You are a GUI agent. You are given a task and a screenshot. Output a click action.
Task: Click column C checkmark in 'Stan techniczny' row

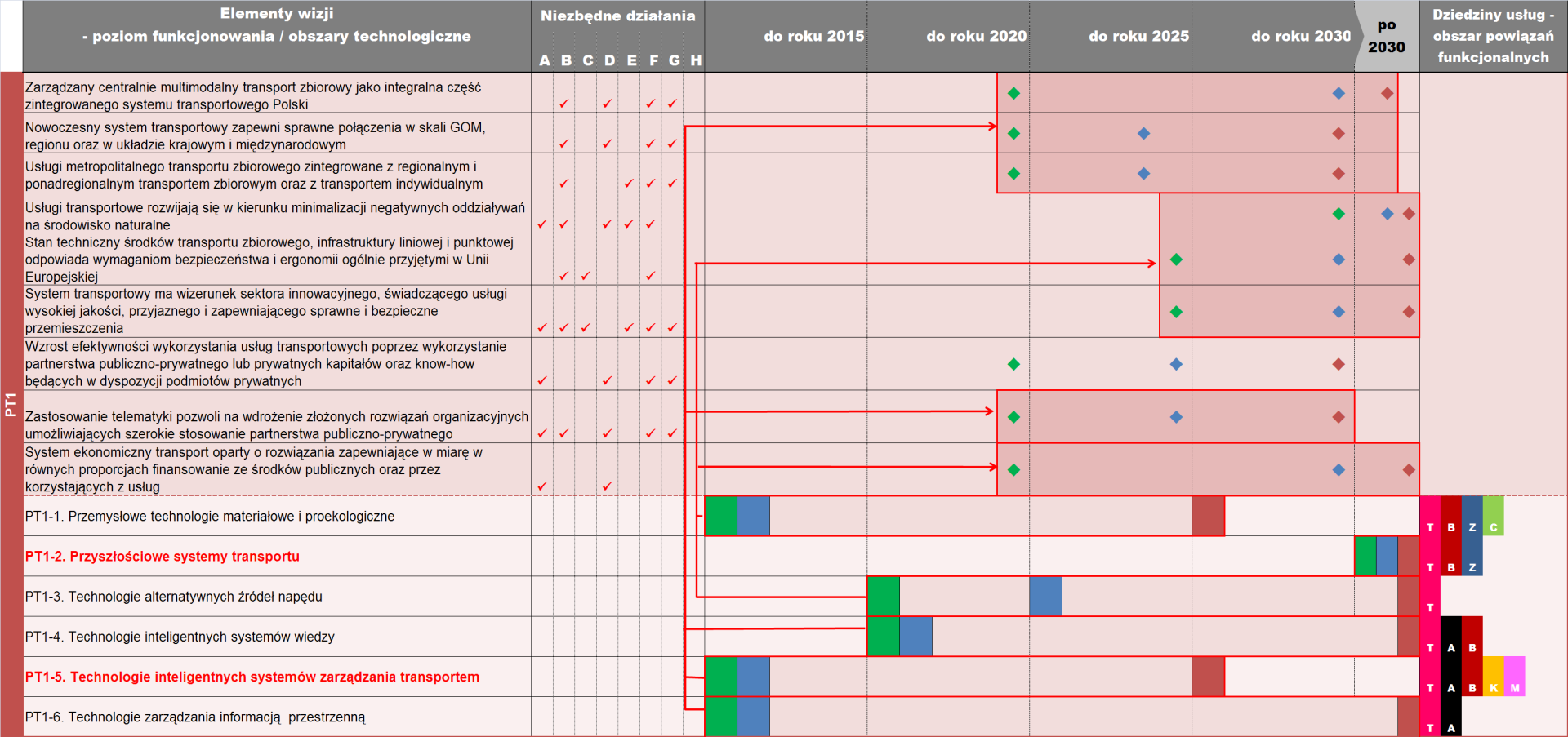pyautogui.click(x=586, y=276)
